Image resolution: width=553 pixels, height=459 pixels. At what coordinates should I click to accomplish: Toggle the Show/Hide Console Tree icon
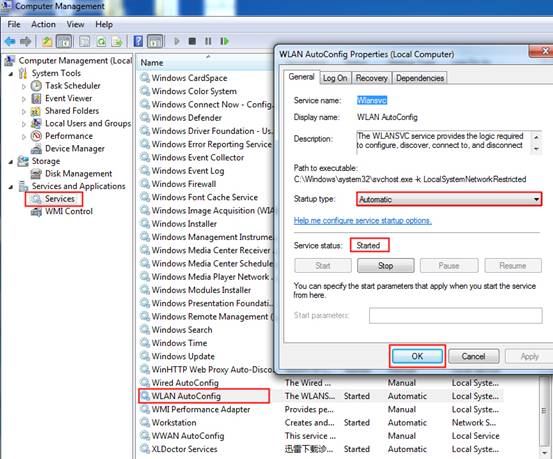(x=64, y=42)
